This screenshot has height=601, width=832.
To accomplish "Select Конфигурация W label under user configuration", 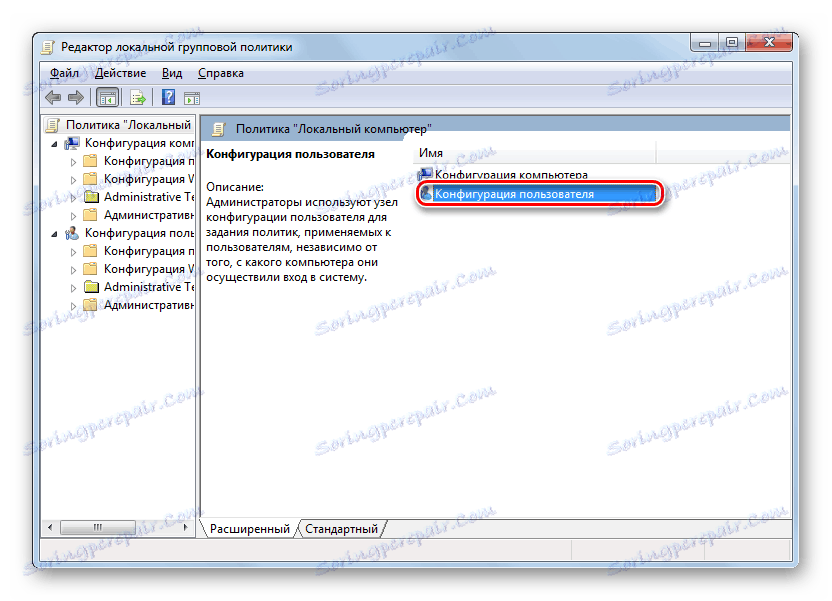I will (149, 269).
